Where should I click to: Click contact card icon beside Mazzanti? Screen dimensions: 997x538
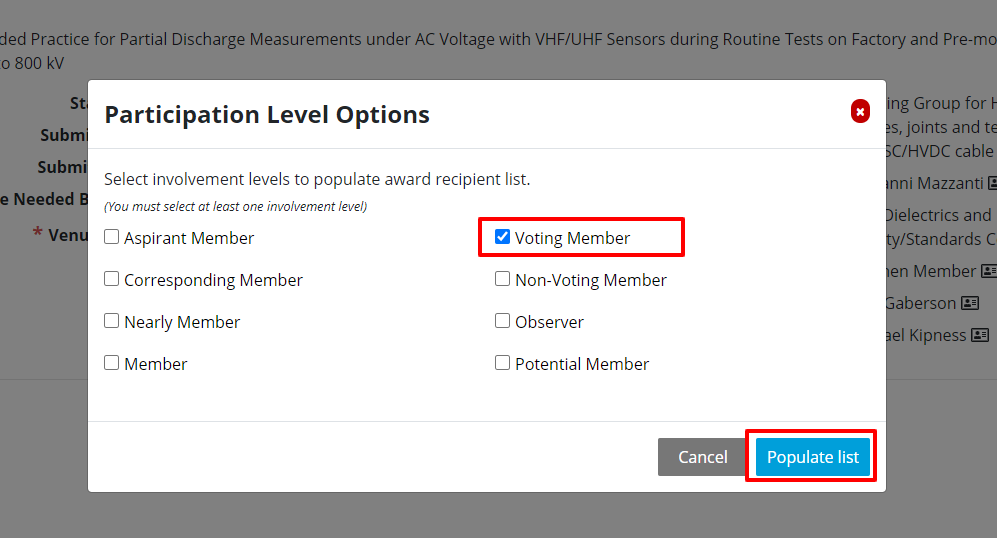click(993, 183)
